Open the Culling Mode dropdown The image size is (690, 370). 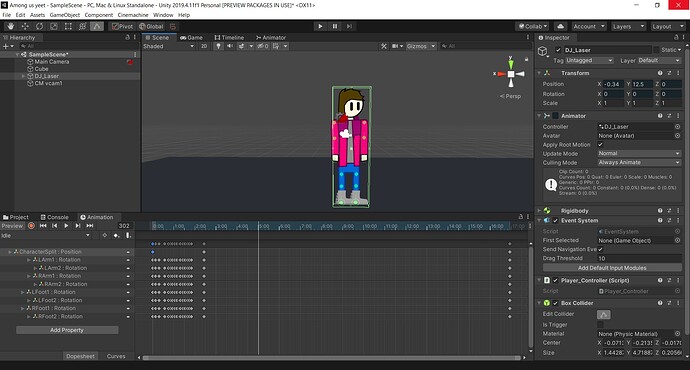(639, 162)
